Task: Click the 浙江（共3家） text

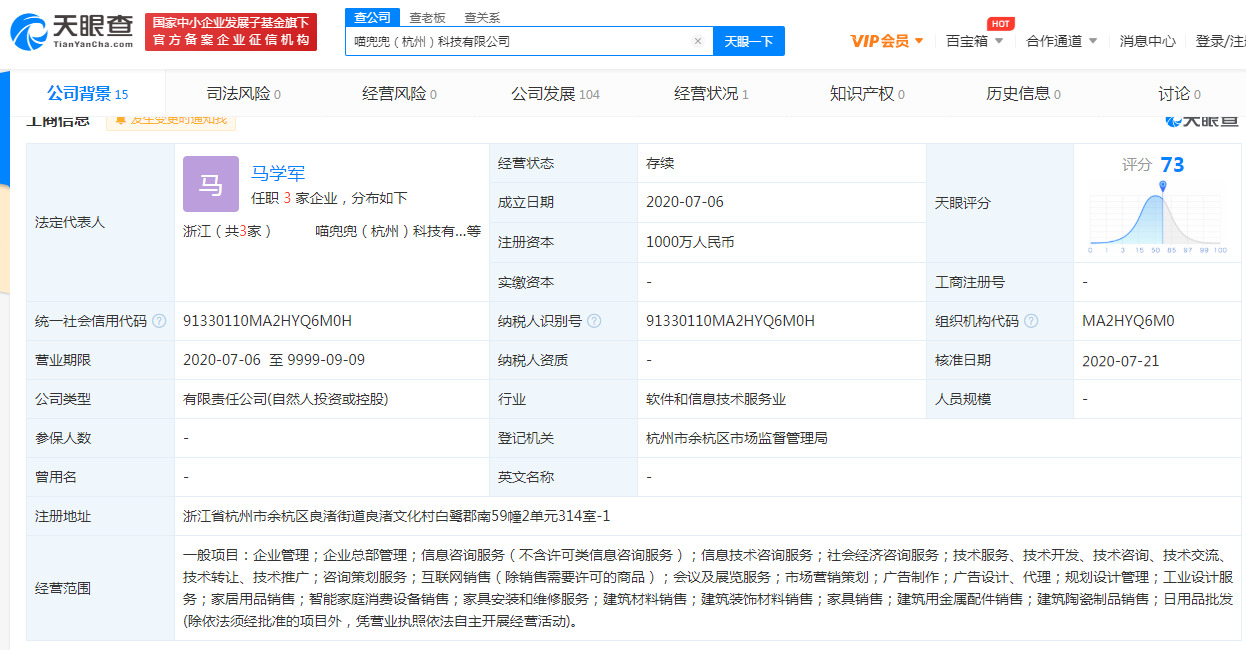Action: coord(228,231)
